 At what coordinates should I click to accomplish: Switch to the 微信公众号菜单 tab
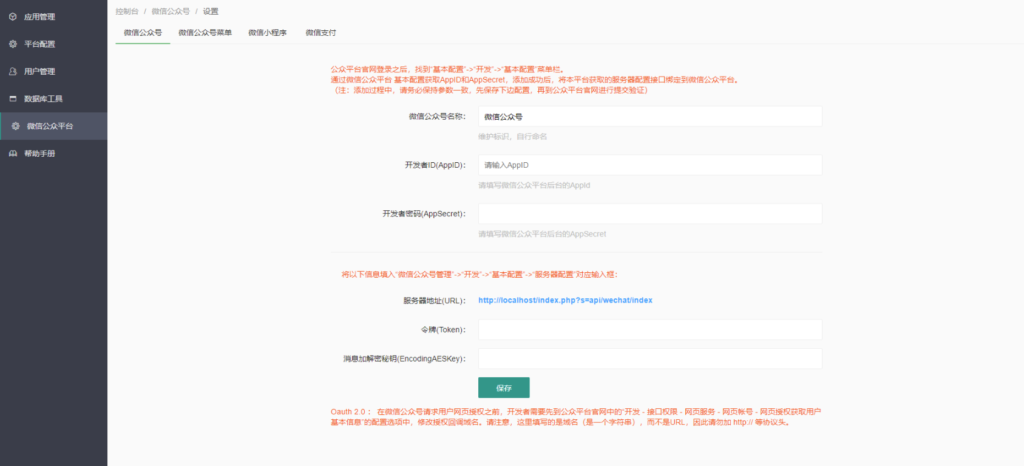tap(205, 32)
